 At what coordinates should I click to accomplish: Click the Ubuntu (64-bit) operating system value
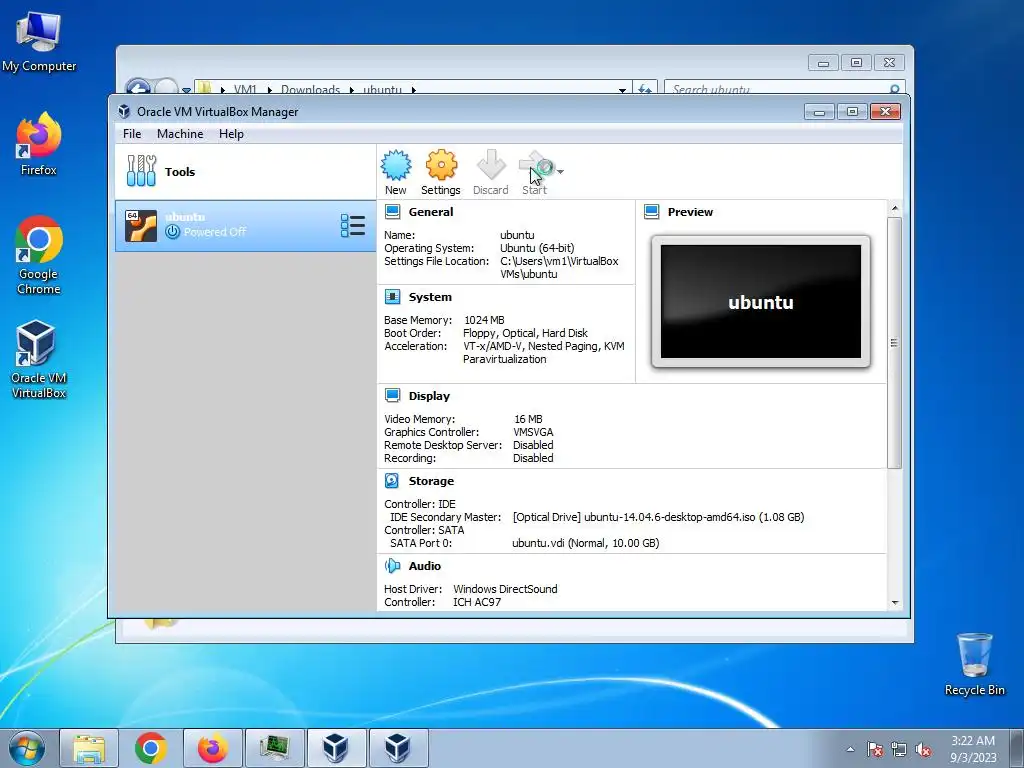[x=537, y=248]
